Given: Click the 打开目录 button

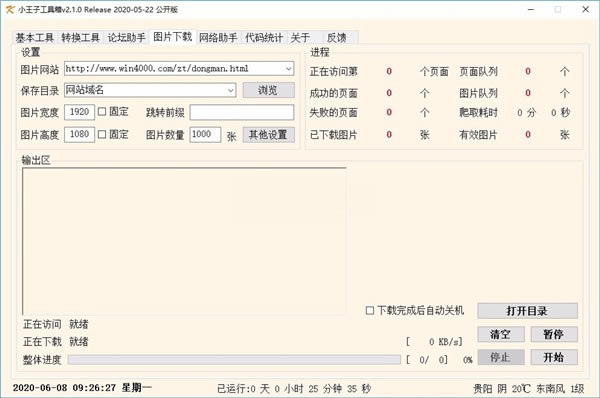Looking at the screenshot, I should tap(527, 311).
